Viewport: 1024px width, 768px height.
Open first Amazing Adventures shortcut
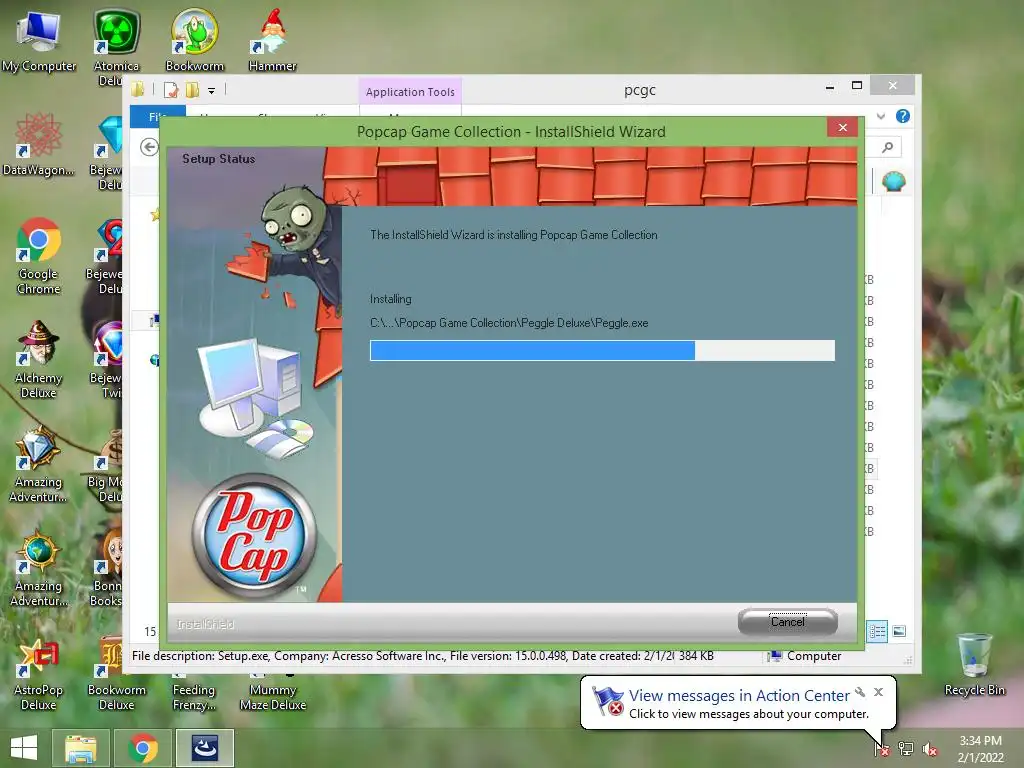[x=39, y=464]
